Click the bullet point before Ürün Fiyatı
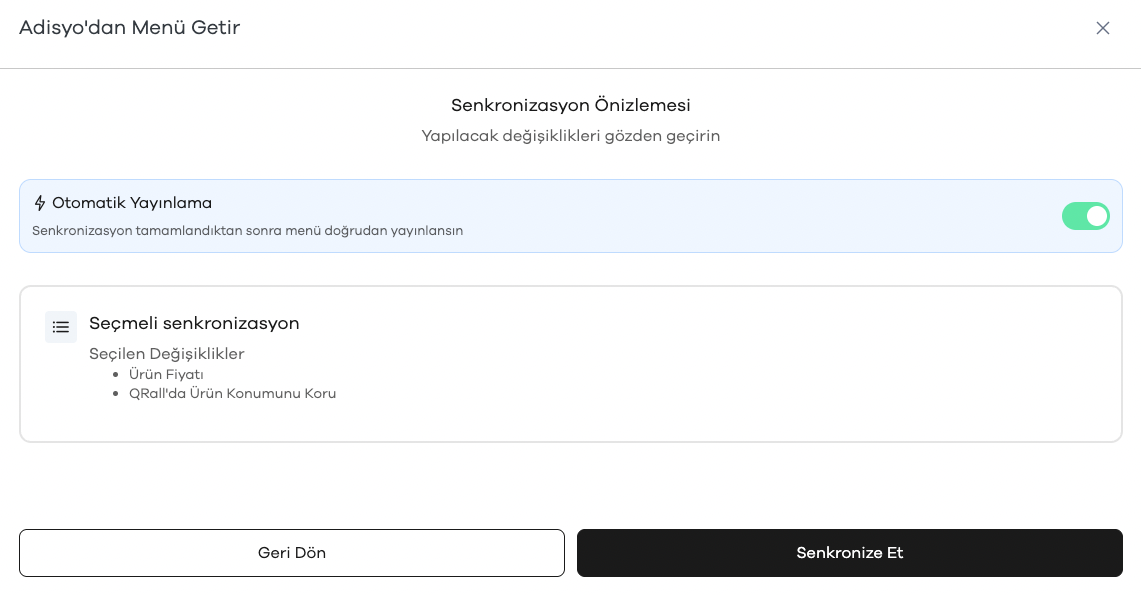The height and width of the screenshot is (595, 1141). coord(116,375)
